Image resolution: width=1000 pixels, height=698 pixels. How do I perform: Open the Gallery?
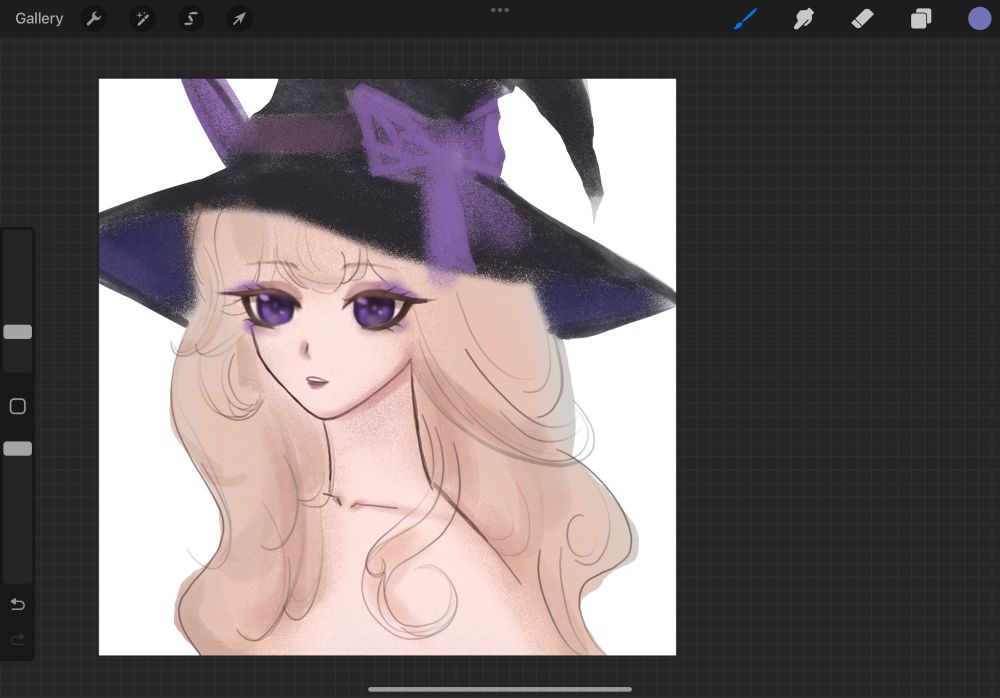tap(39, 19)
